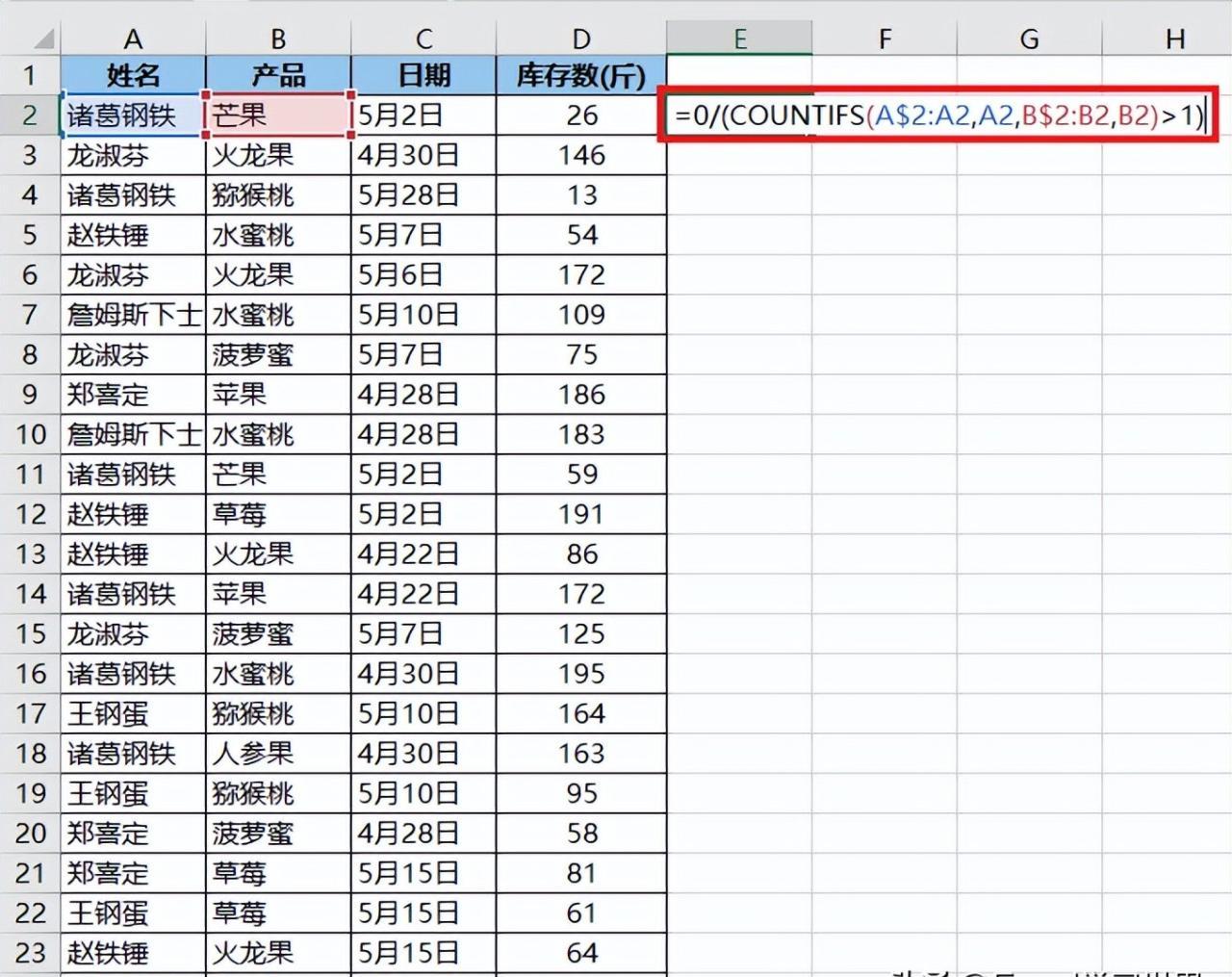Select row 23 header
Image resolution: width=1232 pixels, height=977 pixels.
coord(30,953)
